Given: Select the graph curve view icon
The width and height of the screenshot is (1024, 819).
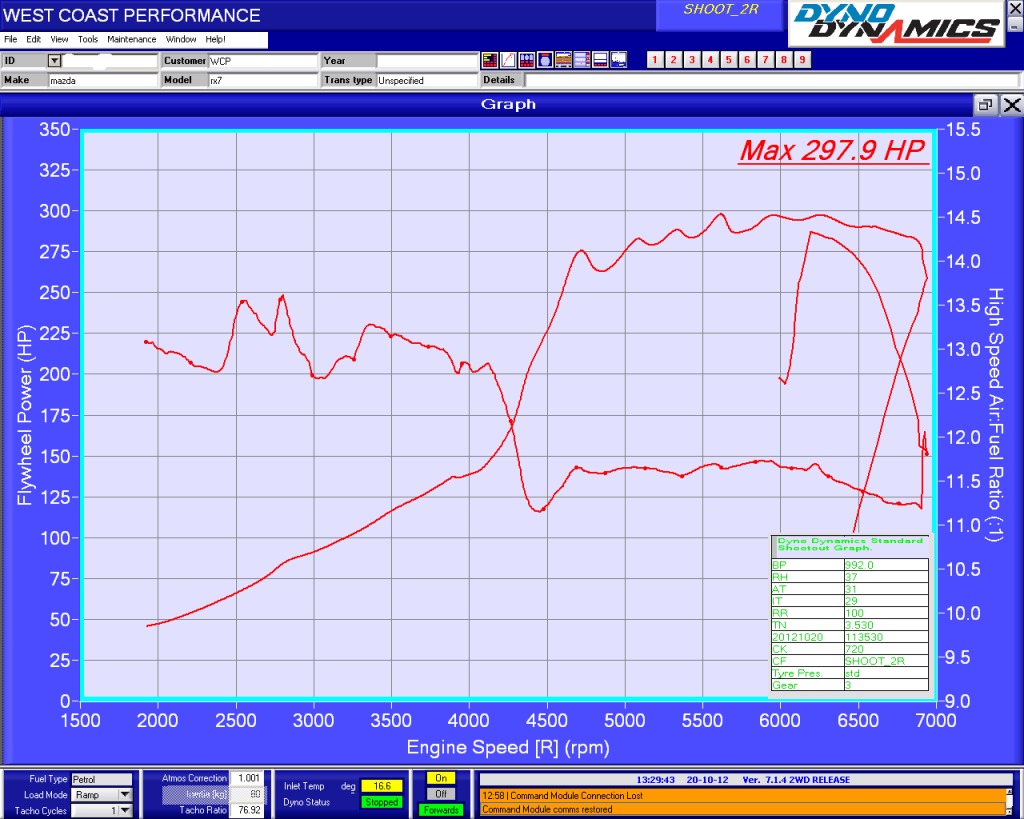Looking at the screenshot, I should 508,60.
